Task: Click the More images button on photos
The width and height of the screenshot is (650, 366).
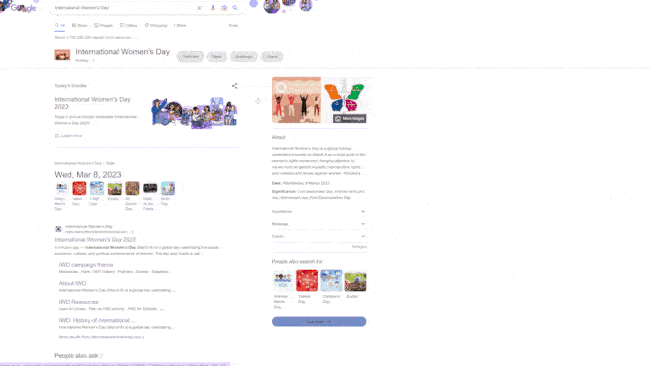Action: click(x=349, y=119)
